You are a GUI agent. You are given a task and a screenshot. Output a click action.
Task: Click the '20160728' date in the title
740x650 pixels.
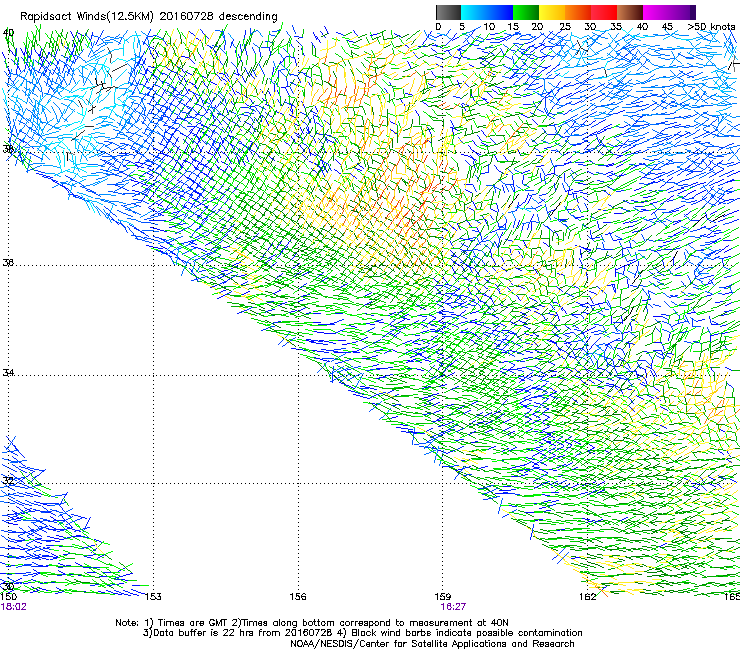tap(186, 16)
